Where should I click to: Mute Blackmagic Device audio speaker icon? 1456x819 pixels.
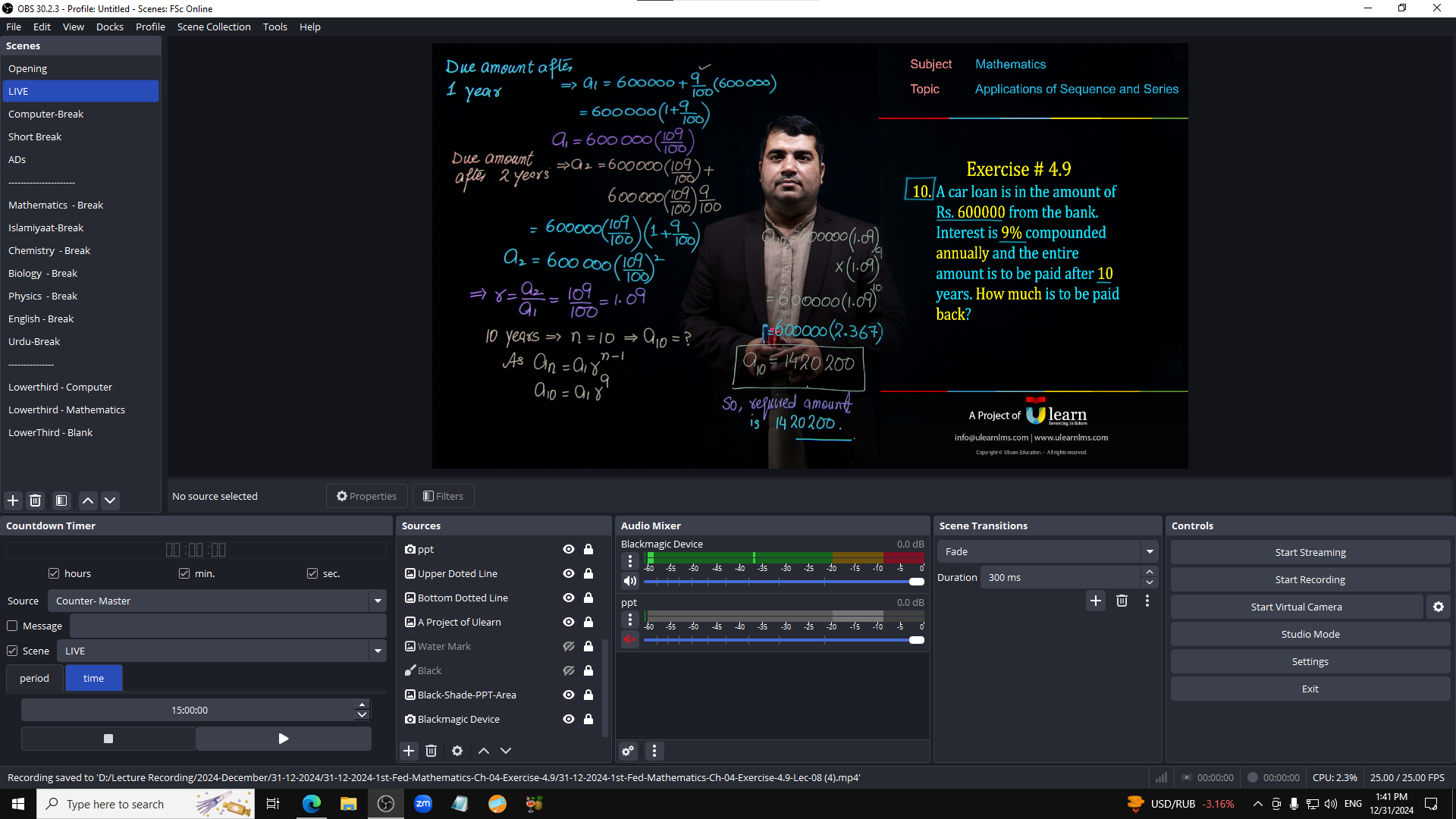click(629, 581)
